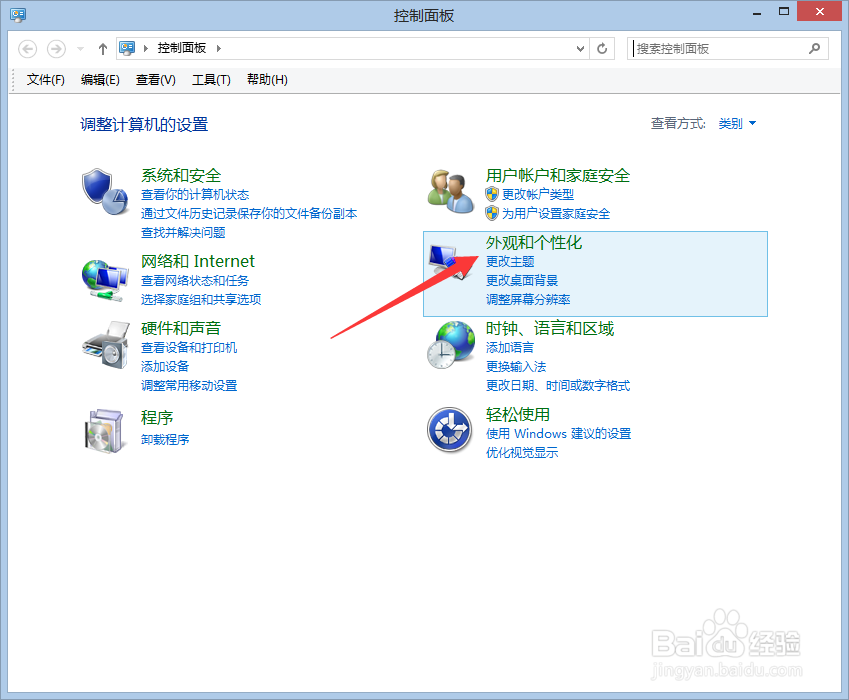Open the 编辑(E) menu
The image size is (849, 700).
coord(100,80)
